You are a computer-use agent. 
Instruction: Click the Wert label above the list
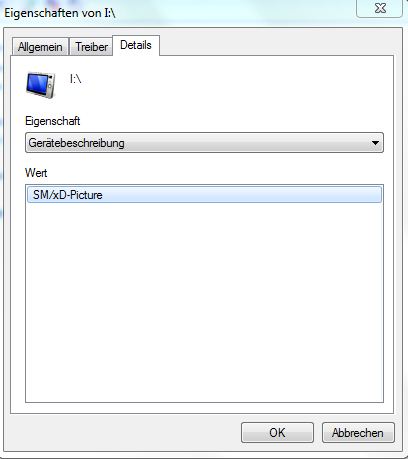pos(36,173)
